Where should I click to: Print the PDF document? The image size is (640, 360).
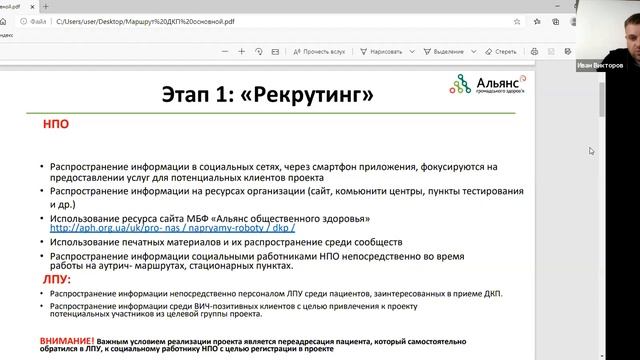point(534,52)
